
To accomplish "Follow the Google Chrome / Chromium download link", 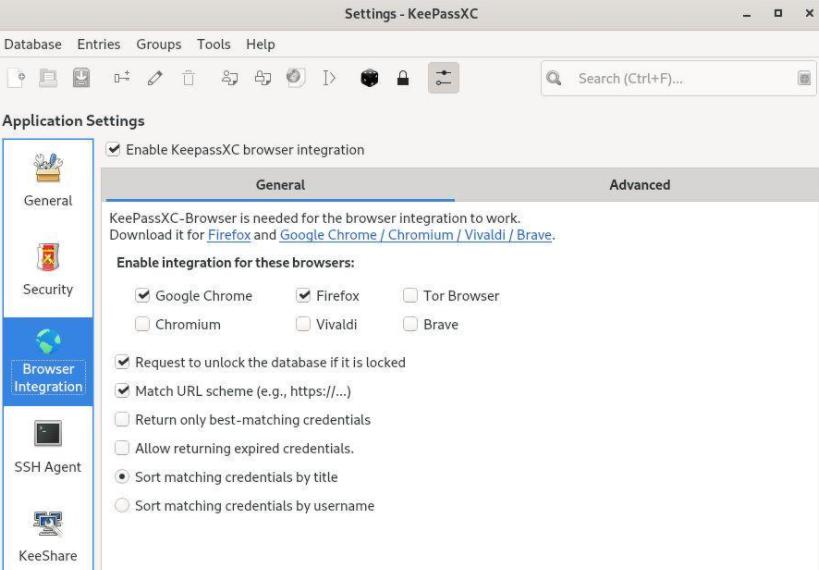I will (416, 235).
